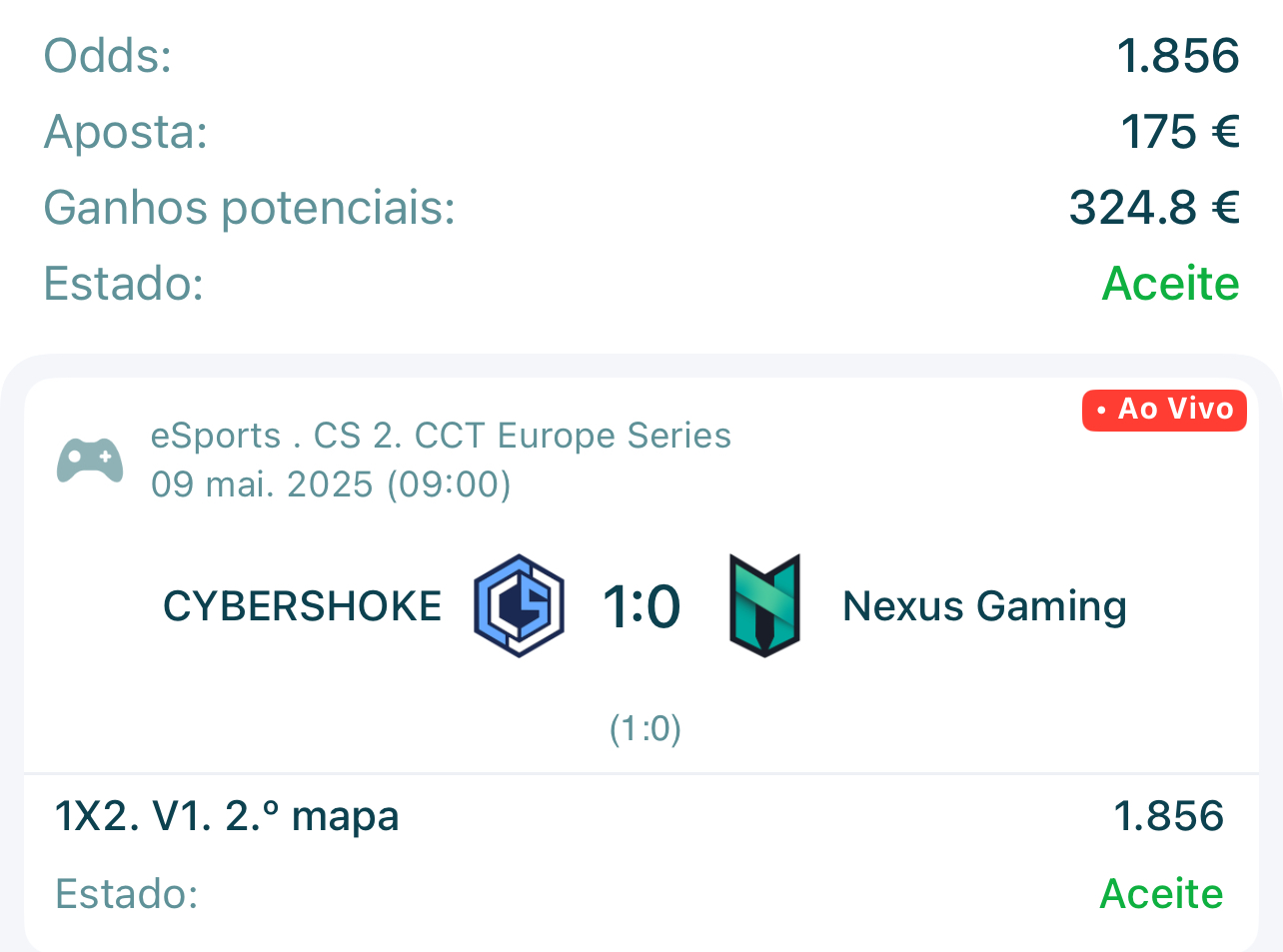Tap the top Odds value 1.856
The height and width of the screenshot is (952, 1283).
pos(1178,56)
